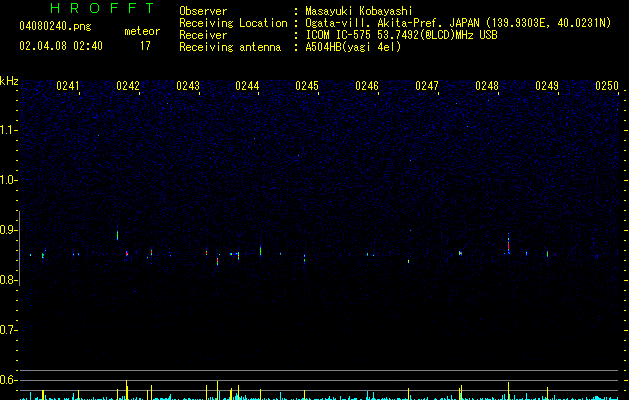
Task: Click time marker 0241
Action: (x=67, y=86)
